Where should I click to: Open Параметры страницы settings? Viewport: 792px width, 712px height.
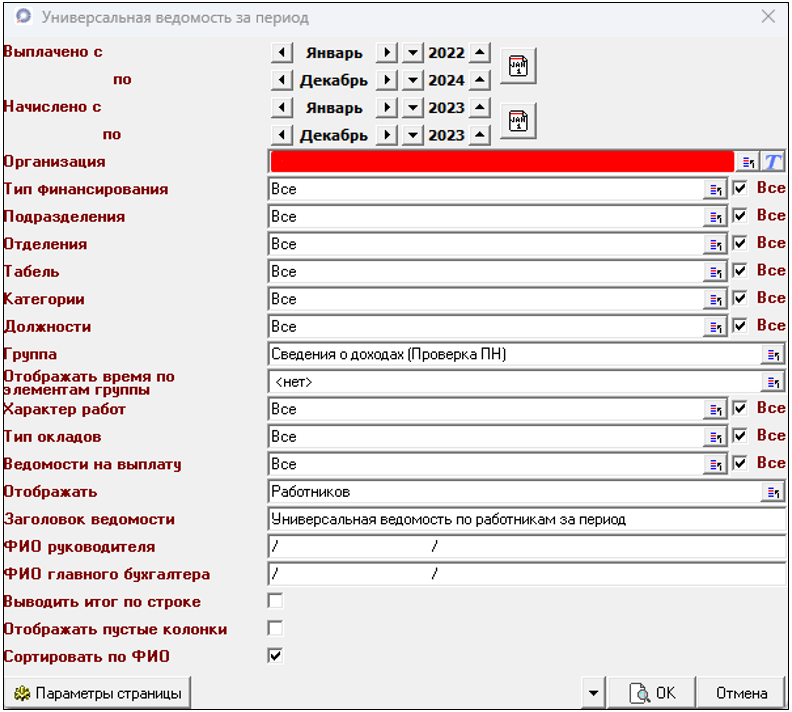tap(97, 693)
